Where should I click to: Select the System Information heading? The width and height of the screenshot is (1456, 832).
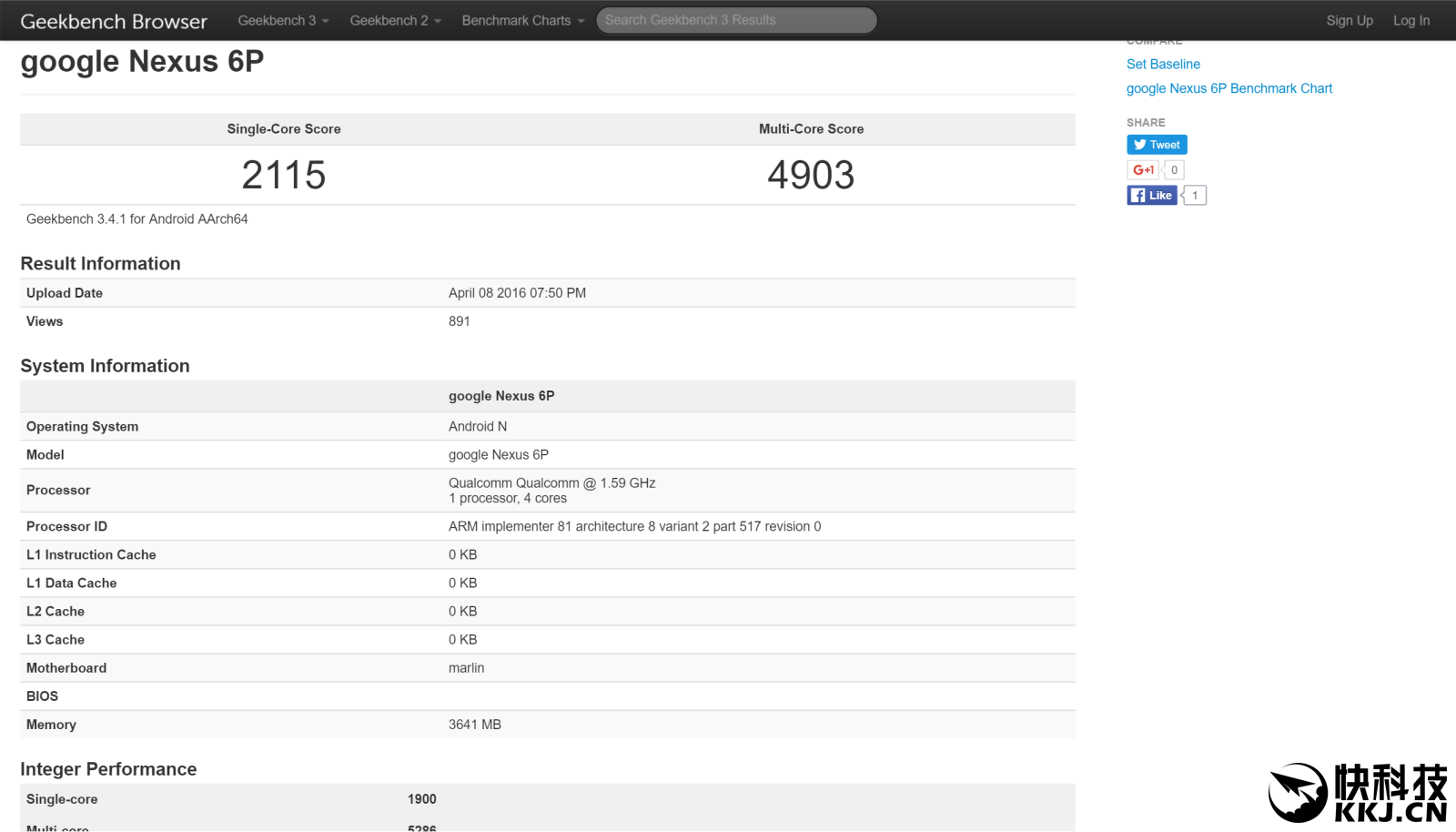105,366
